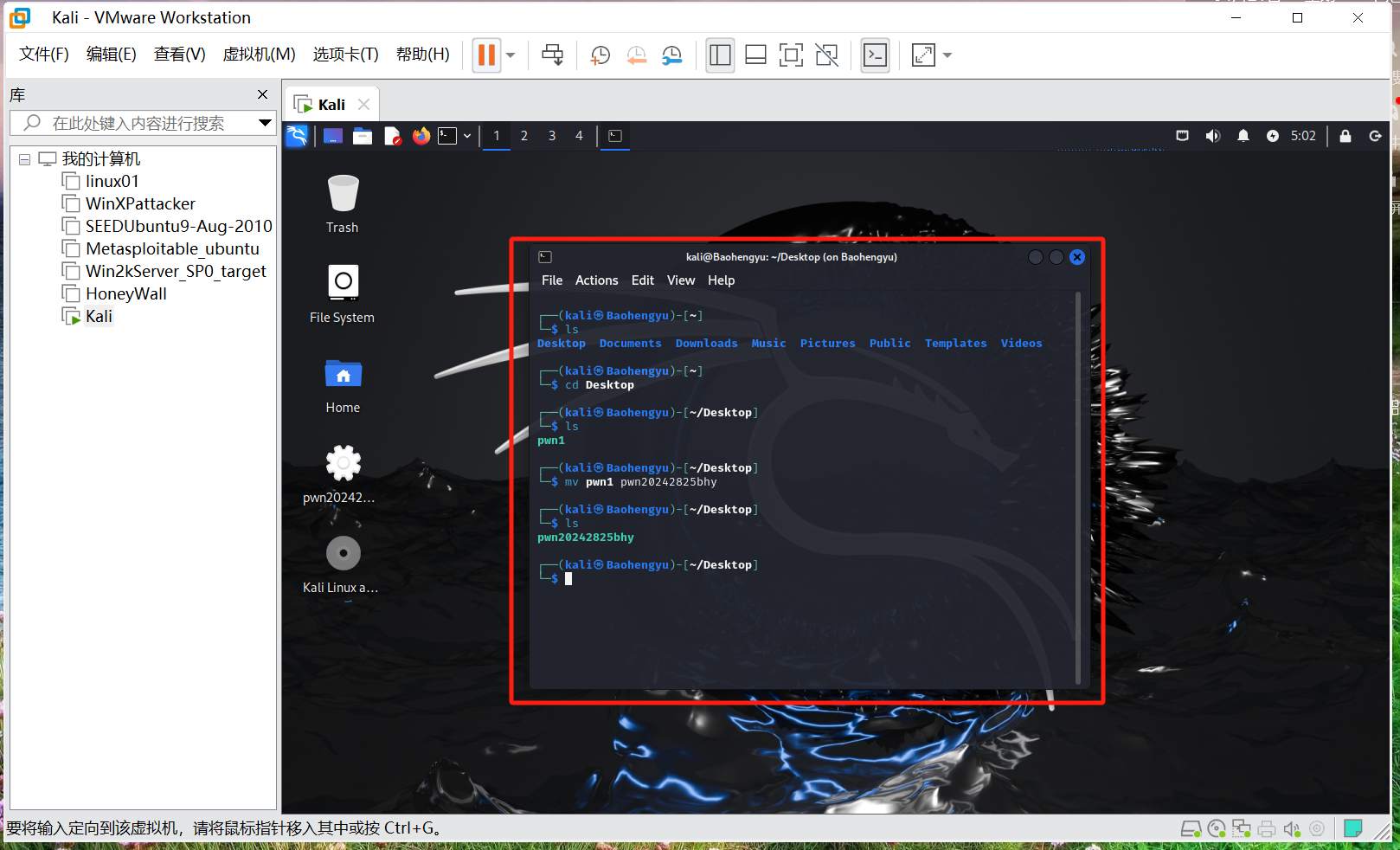This screenshot has width=1400, height=850.
Task: Click the send Ctrl+Alt+Del icon
Action: (x=552, y=55)
